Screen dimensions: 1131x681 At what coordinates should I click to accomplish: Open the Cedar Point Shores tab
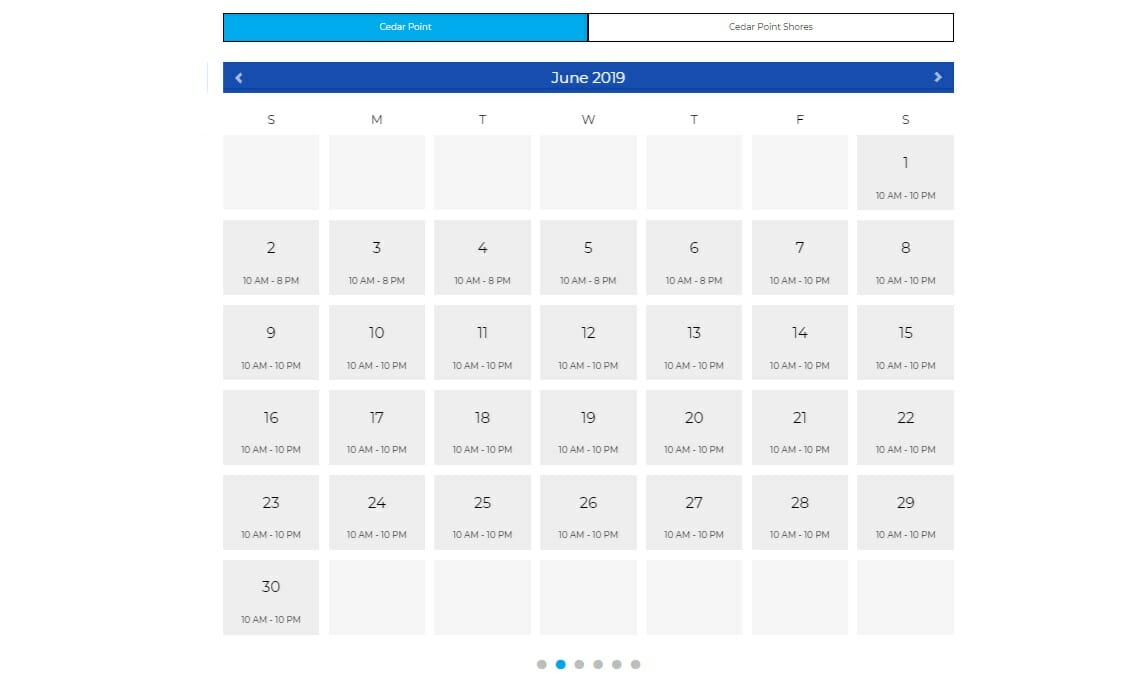770,27
